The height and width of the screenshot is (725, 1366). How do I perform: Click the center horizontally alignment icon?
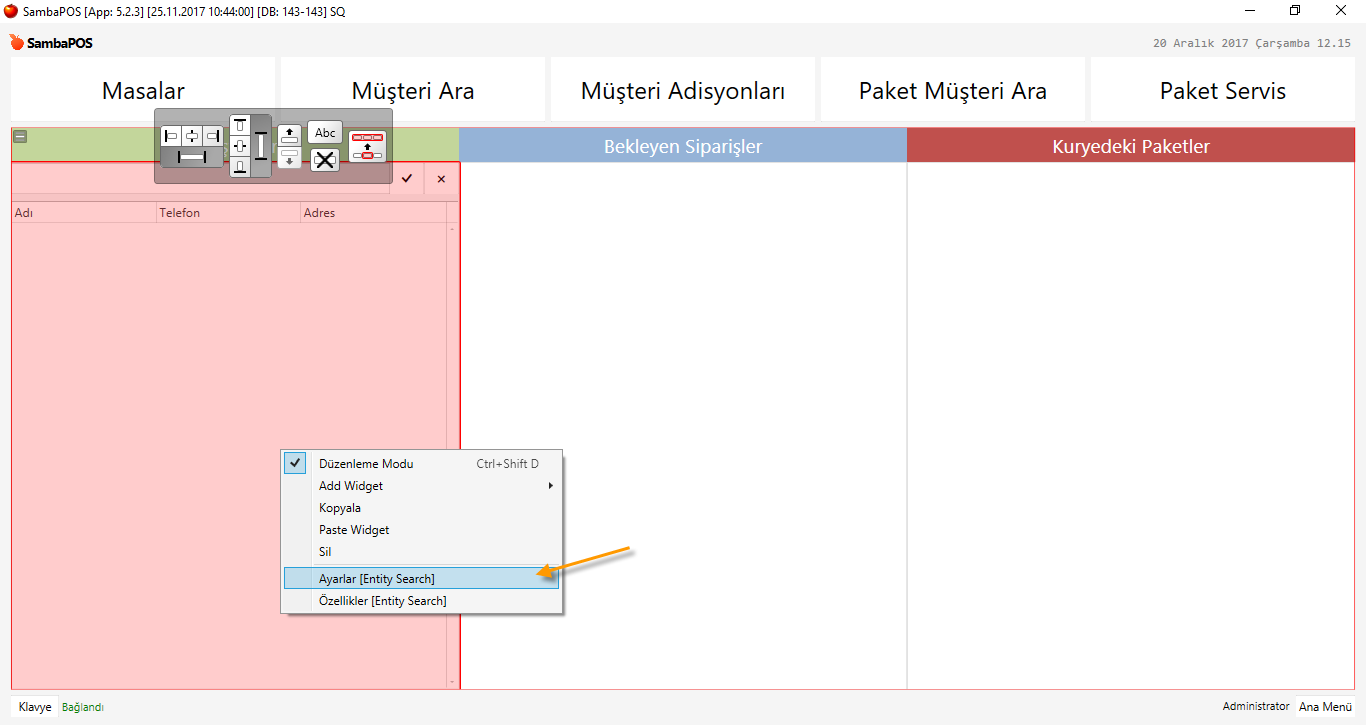point(192,135)
